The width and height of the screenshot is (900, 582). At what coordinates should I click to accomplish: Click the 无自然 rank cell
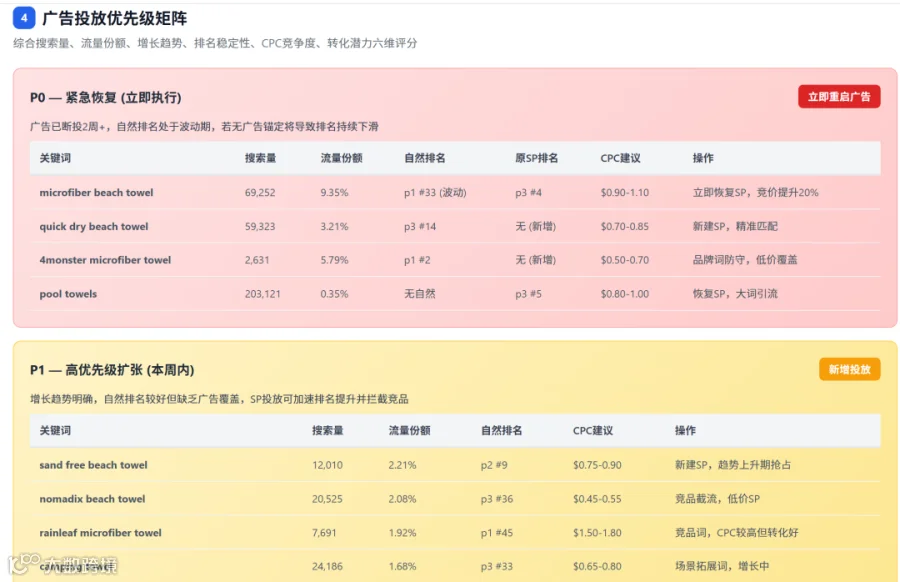pos(420,294)
